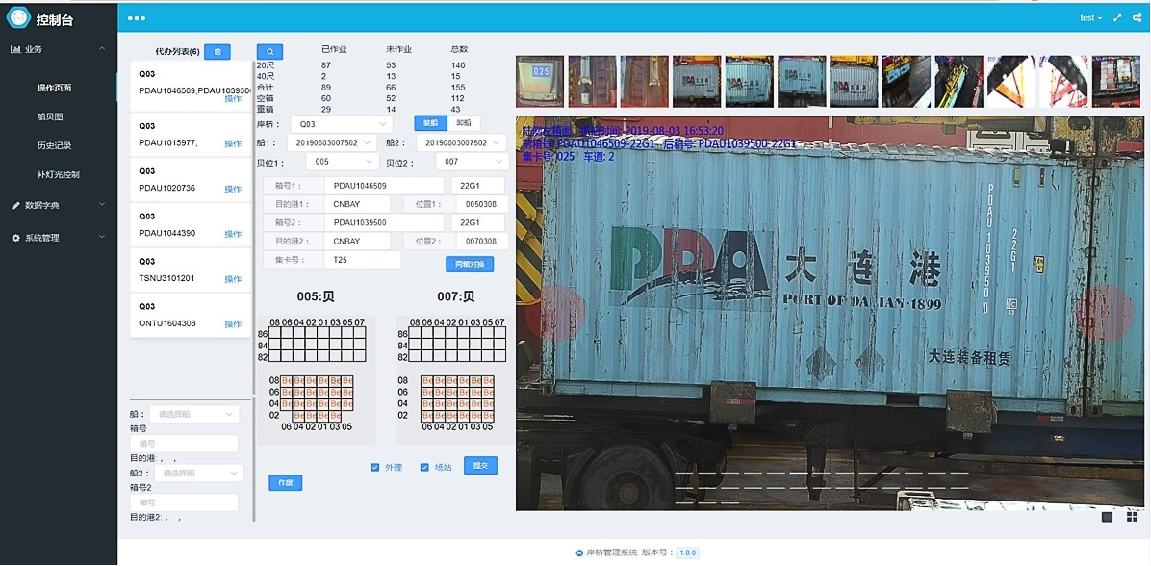The width and height of the screenshot is (1151, 566).
Task: Open the 船2 请选择船 dropdown below the list
Action: [x=198, y=474]
